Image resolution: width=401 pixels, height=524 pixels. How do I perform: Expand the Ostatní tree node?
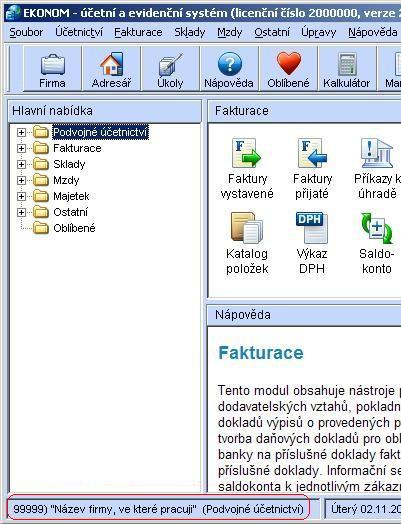point(21,213)
